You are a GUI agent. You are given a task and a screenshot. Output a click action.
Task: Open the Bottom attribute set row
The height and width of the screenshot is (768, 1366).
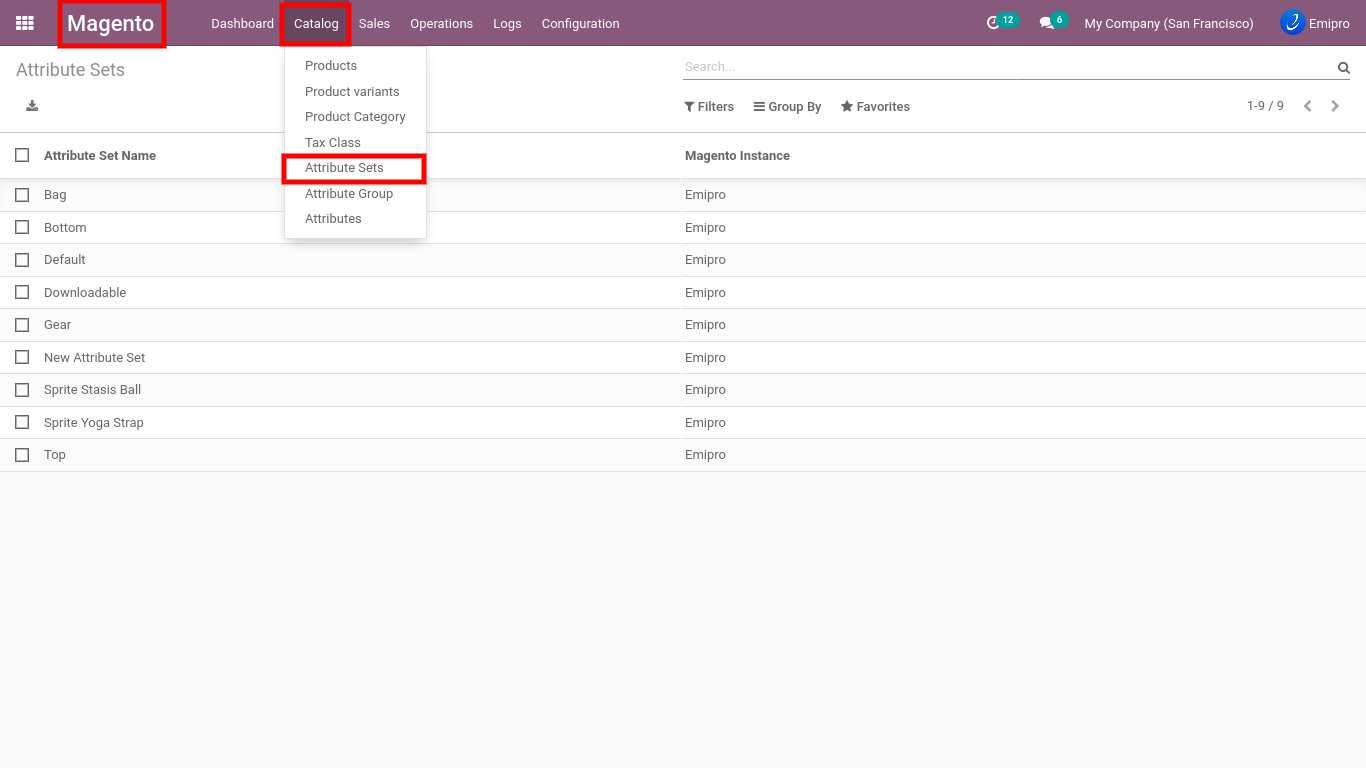[x=683, y=227]
